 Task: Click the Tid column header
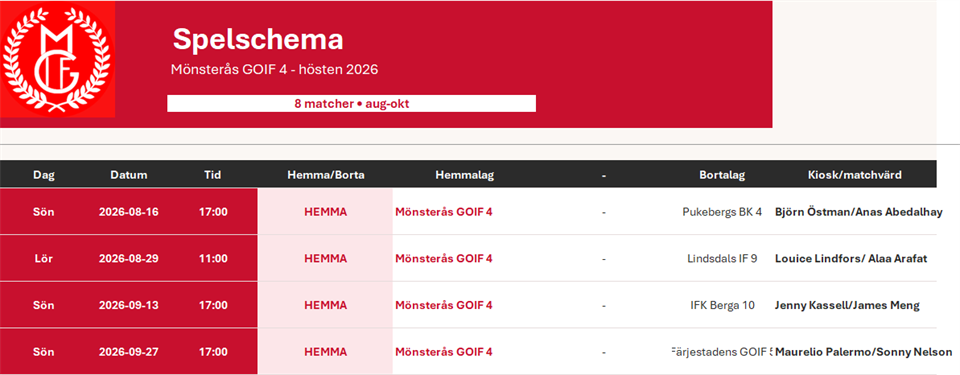click(212, 175)
